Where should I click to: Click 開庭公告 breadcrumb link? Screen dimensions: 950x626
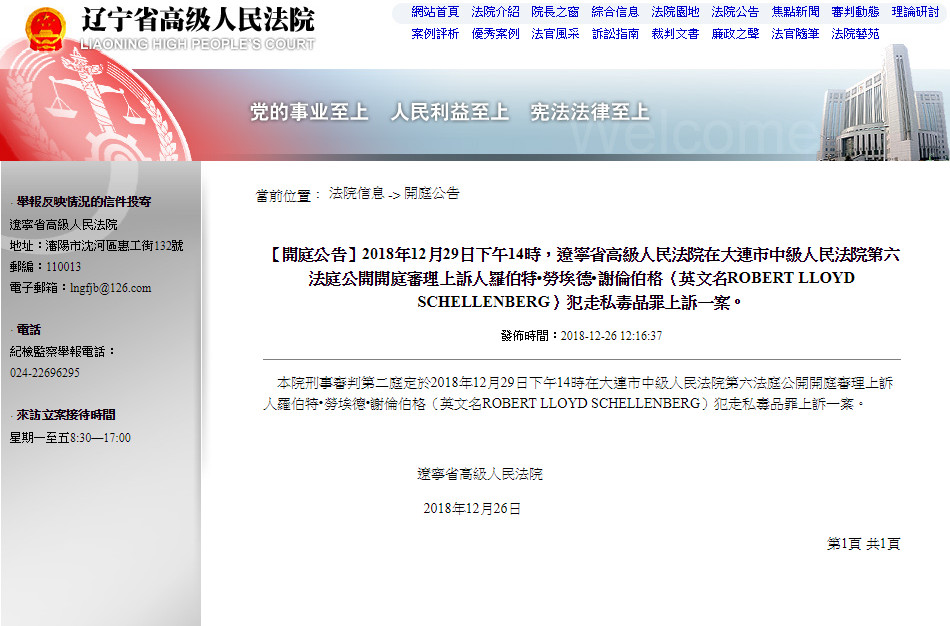point(432,194)
